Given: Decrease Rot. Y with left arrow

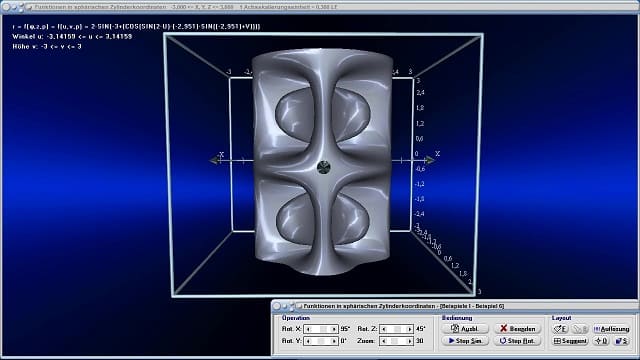Looking at the screenshot, I should click(309, 341).
